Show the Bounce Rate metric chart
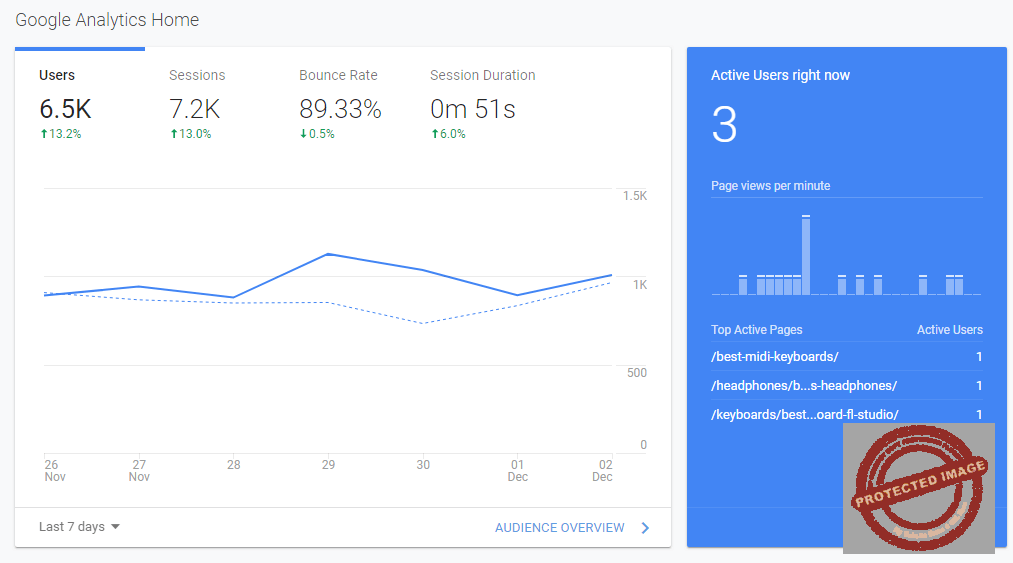The height and width of the screenshot is (563, 1013). [x=339, y=105]
